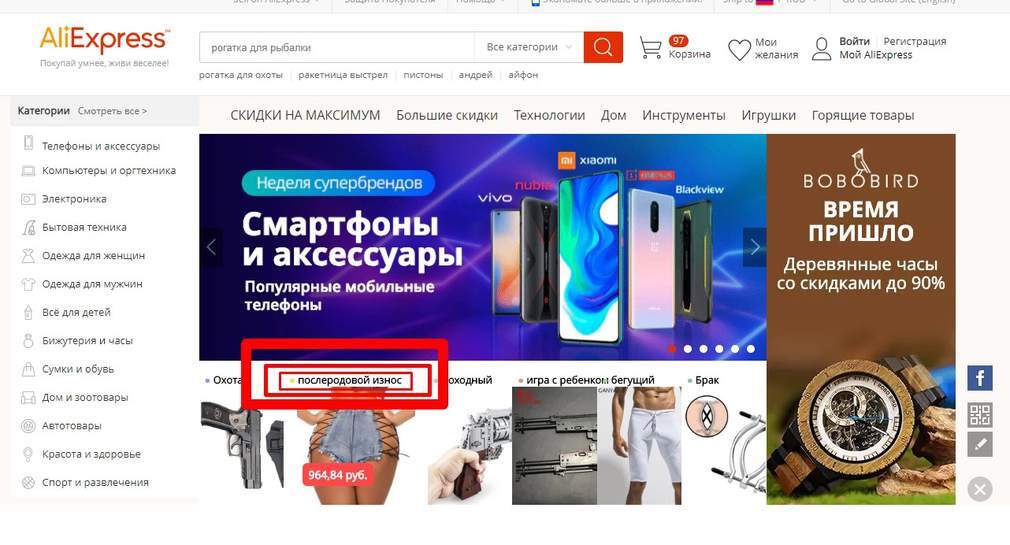Share via the Facebook icon
The width and height of the screenshot is (1010, 545).
[x=980, y=378]
